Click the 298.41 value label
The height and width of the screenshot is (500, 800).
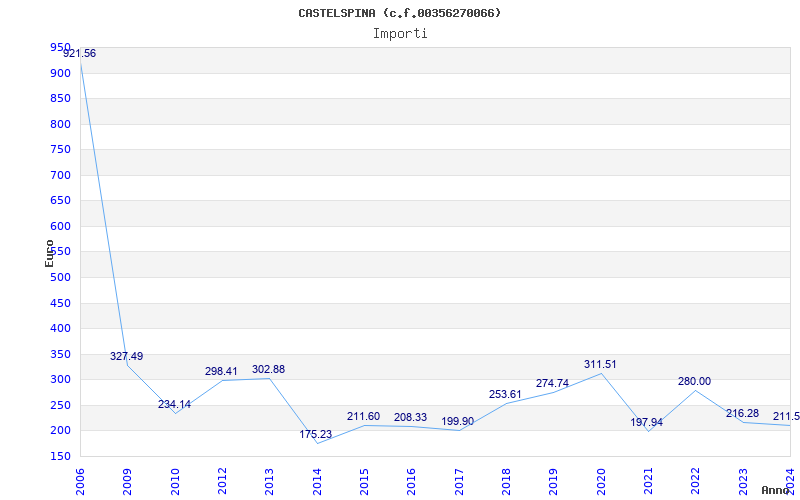221,371
